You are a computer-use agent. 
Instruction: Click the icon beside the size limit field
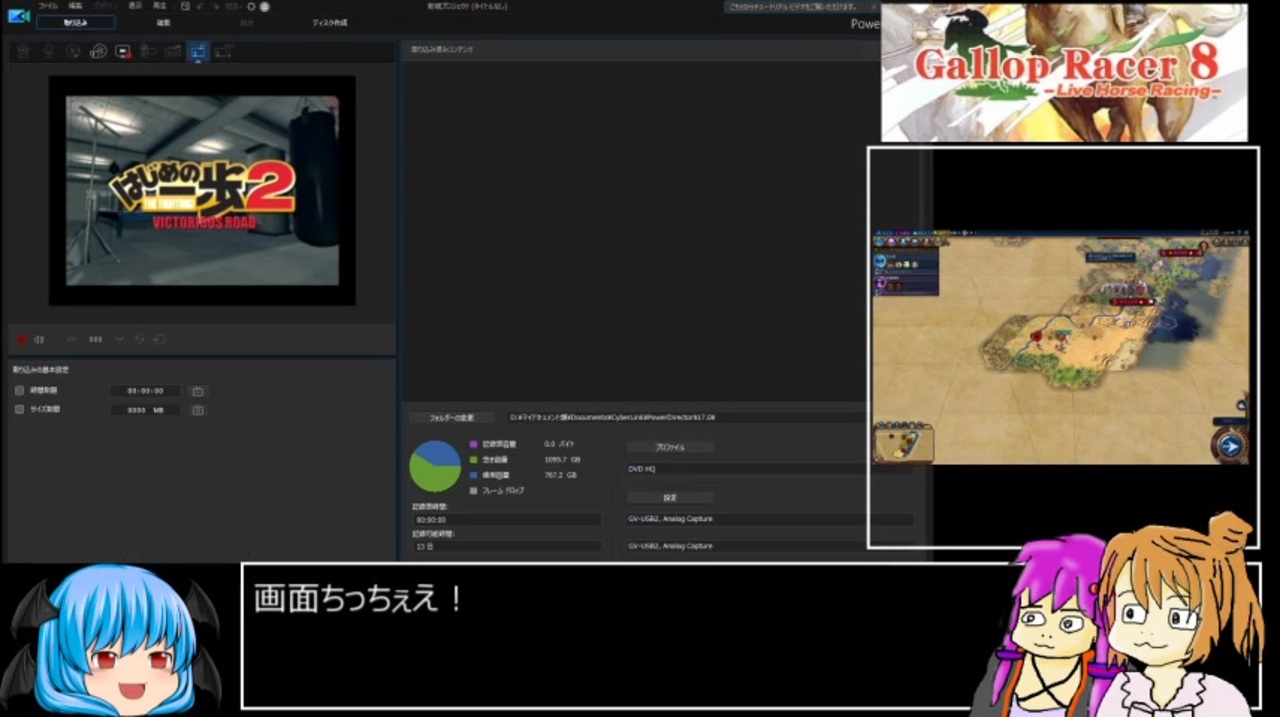(198, 410)
